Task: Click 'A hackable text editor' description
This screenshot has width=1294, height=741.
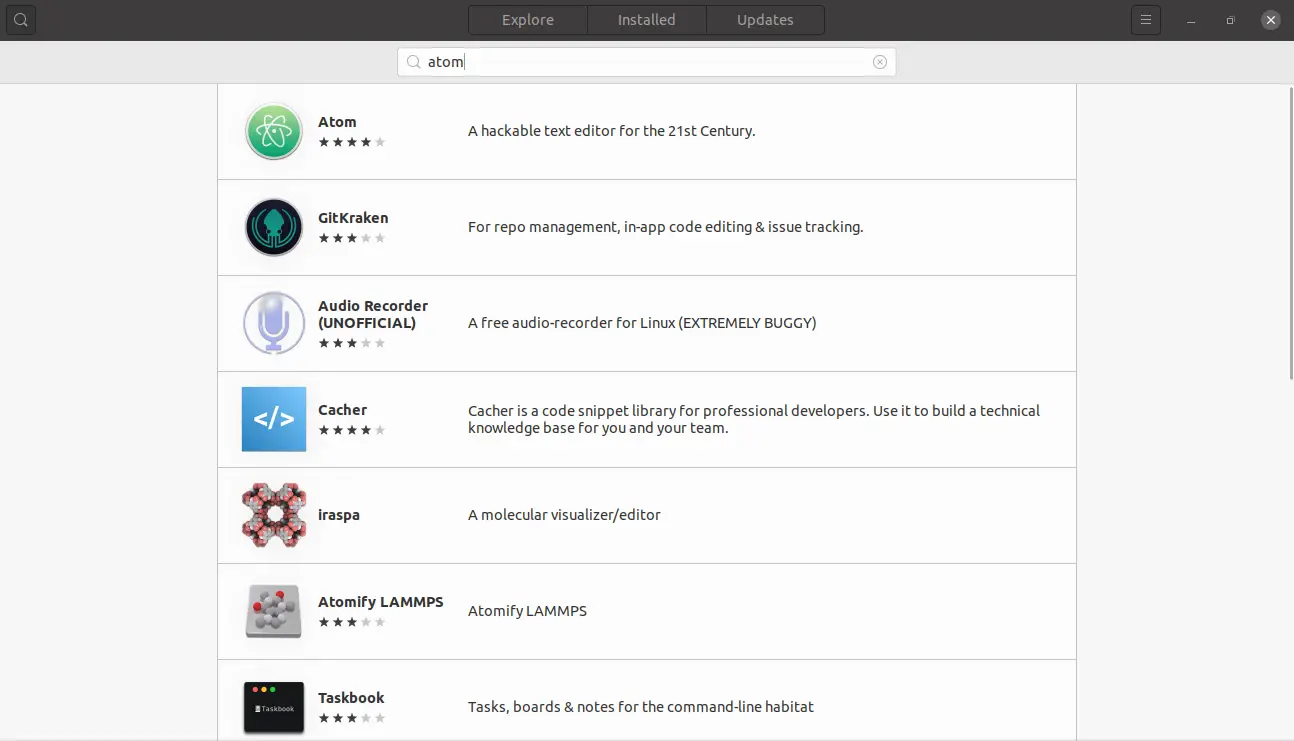Action: [x=611, y=131]
